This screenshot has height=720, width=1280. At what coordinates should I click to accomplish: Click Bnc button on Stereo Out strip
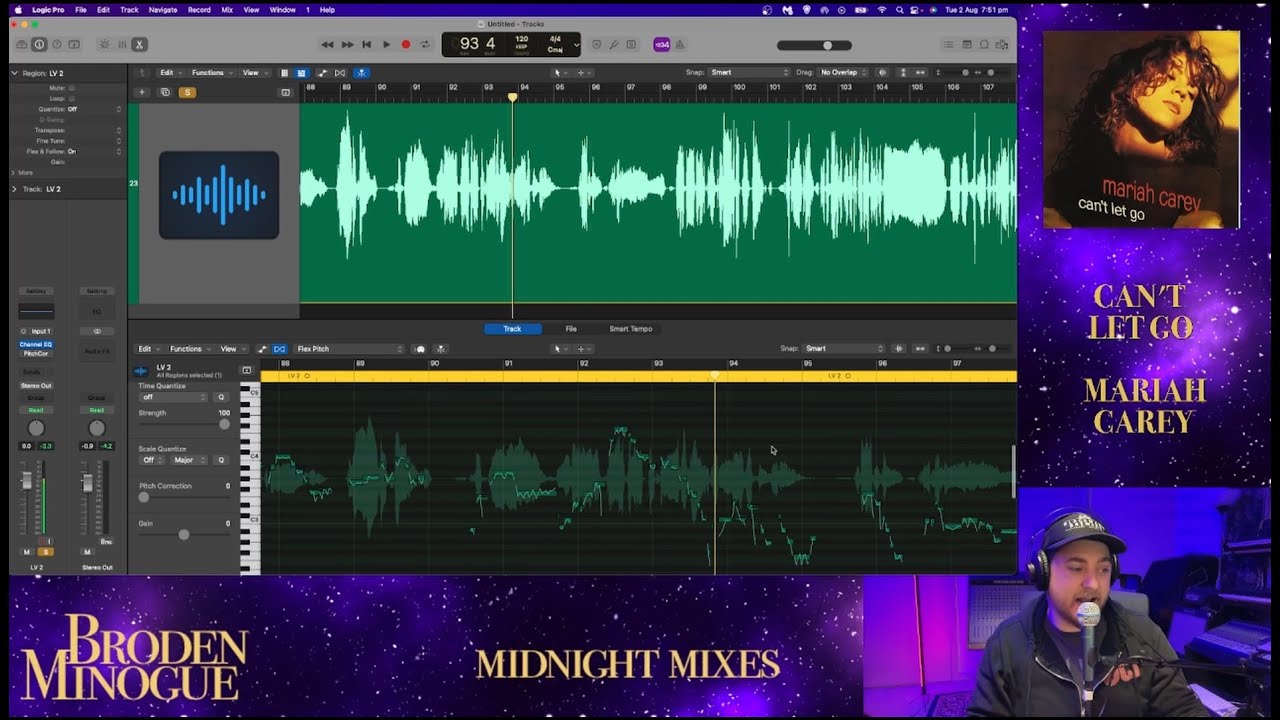point(105,541)
